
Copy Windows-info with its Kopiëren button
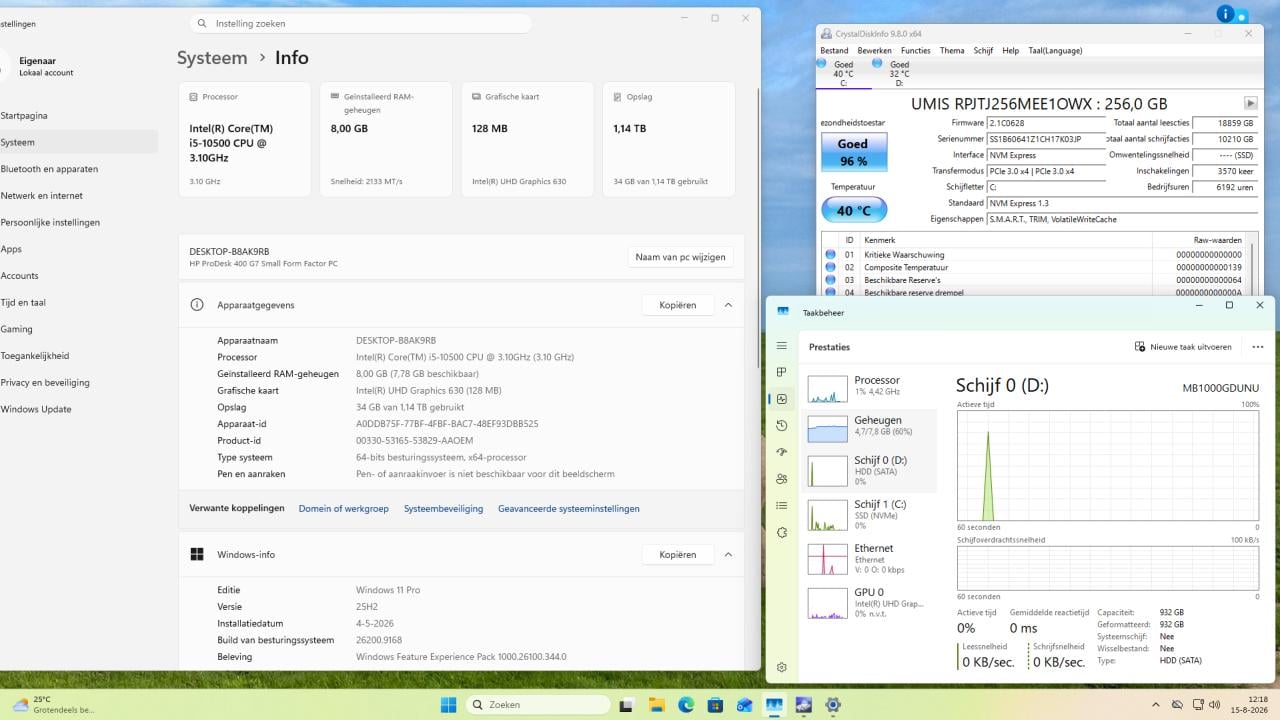tap(677, 554)
